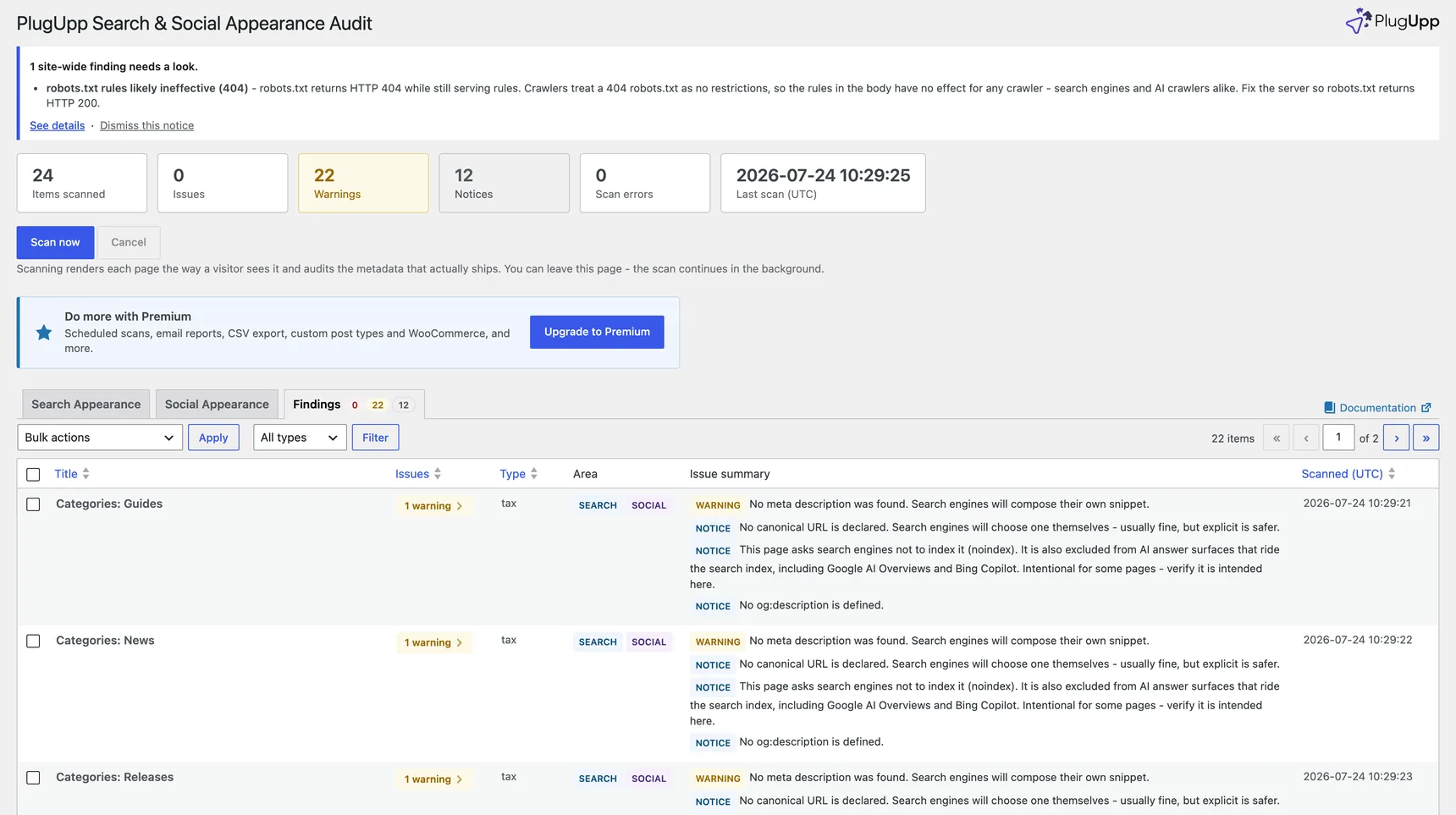This screenshot has height=815, width=1456.
Task: Click the 0 Scan errors card
Action: tap(645, 183)
